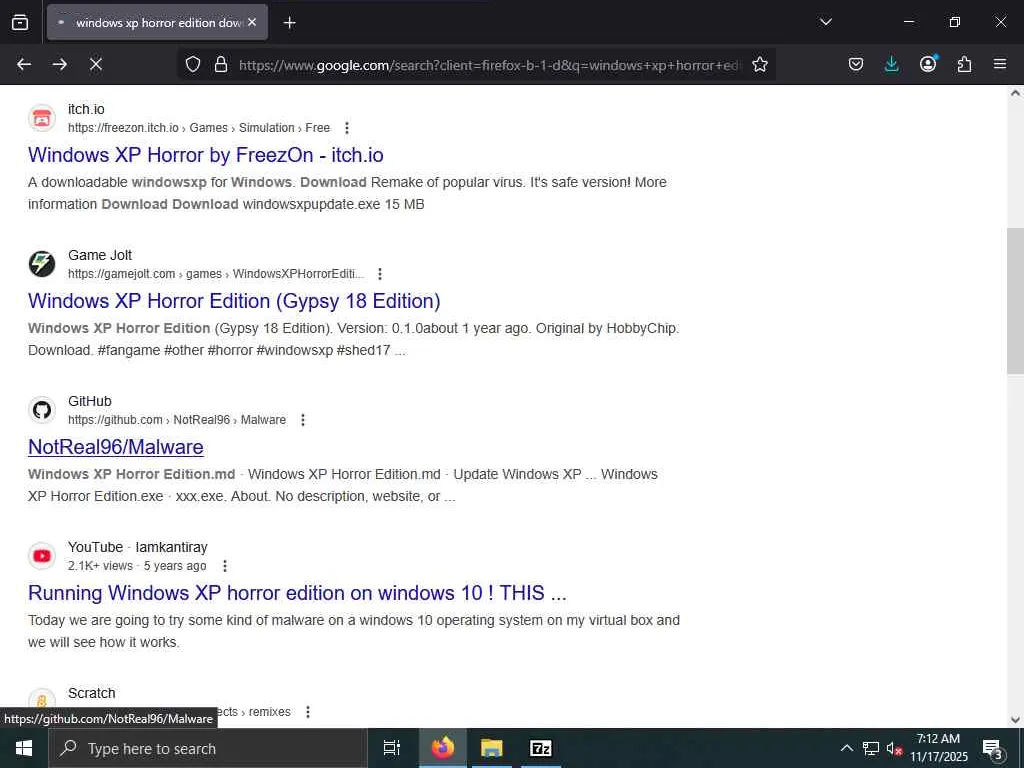
Task: Open a new tab with the plus button
Action: coord(289,23)
